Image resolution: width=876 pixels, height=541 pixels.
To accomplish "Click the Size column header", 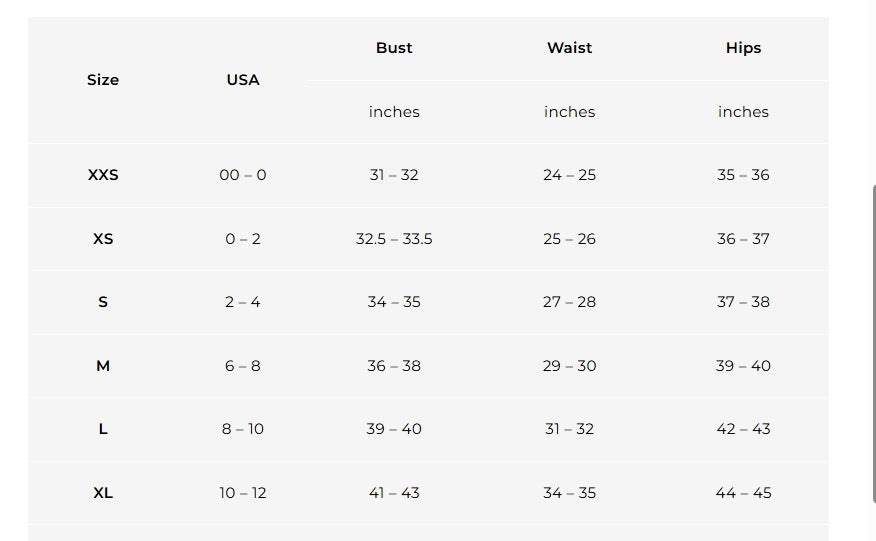I will point(103,80).
